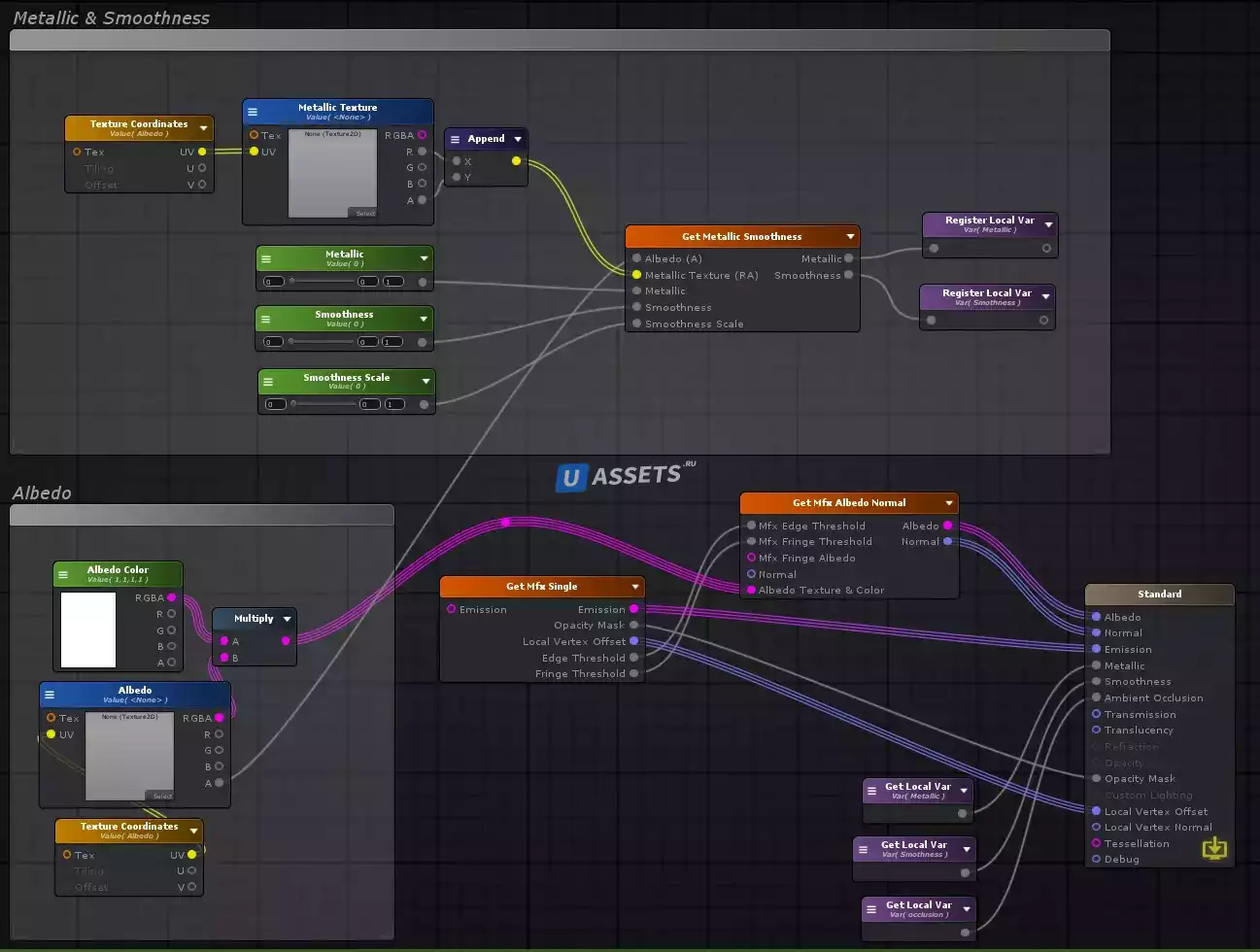Screen dimensions: 1260x952
Task: Click the Append node menu icon
Action: click(455, 139)
